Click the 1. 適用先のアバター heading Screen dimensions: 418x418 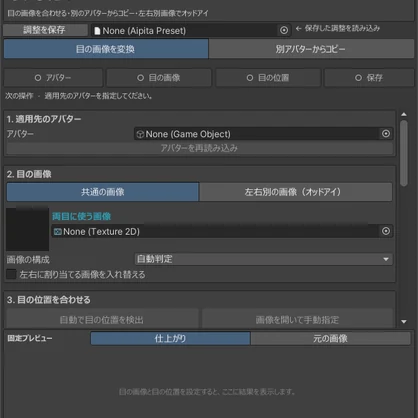pyautogui.click(x=44, y=119)
